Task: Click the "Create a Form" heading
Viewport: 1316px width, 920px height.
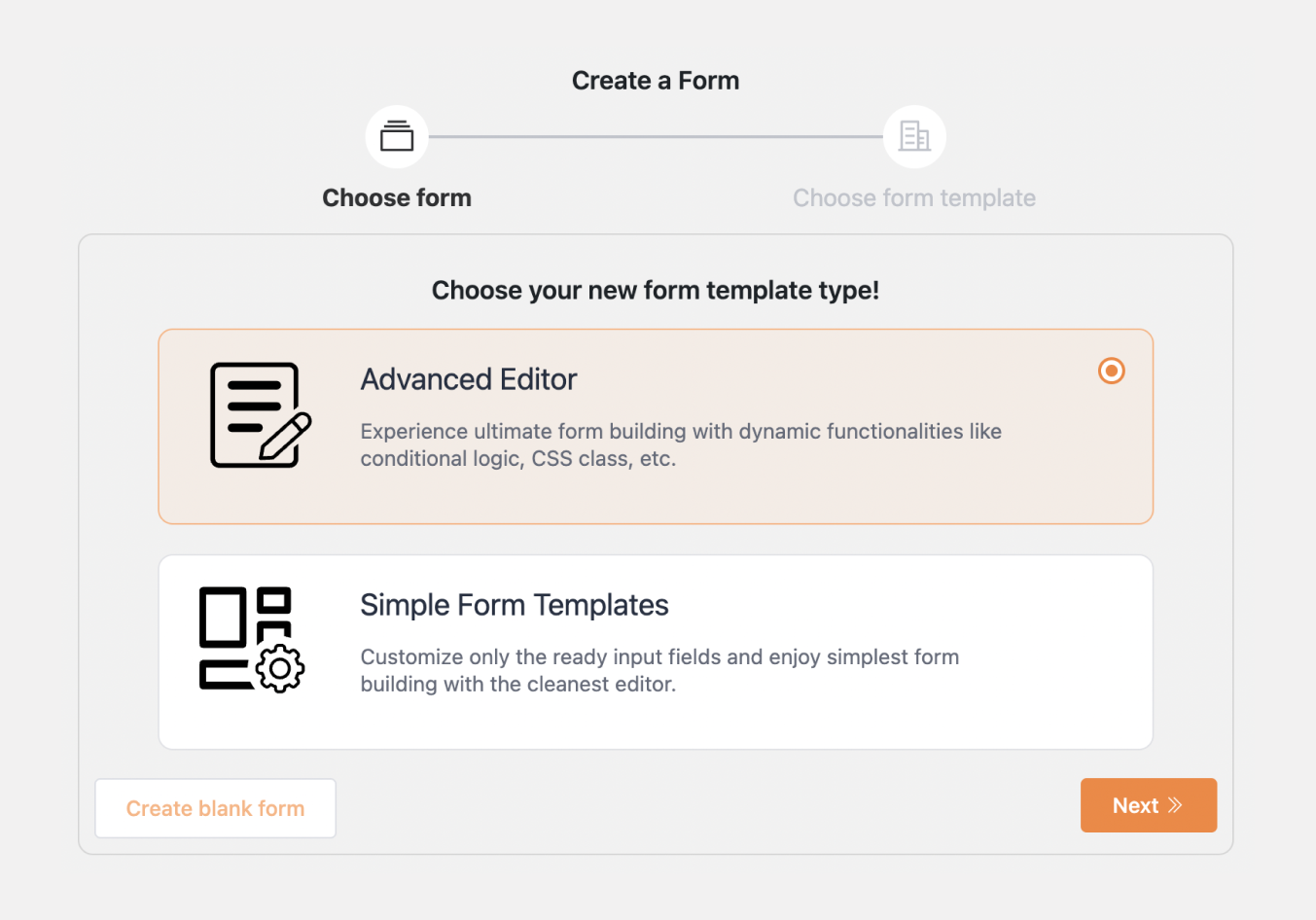Action: coord(655,80)
